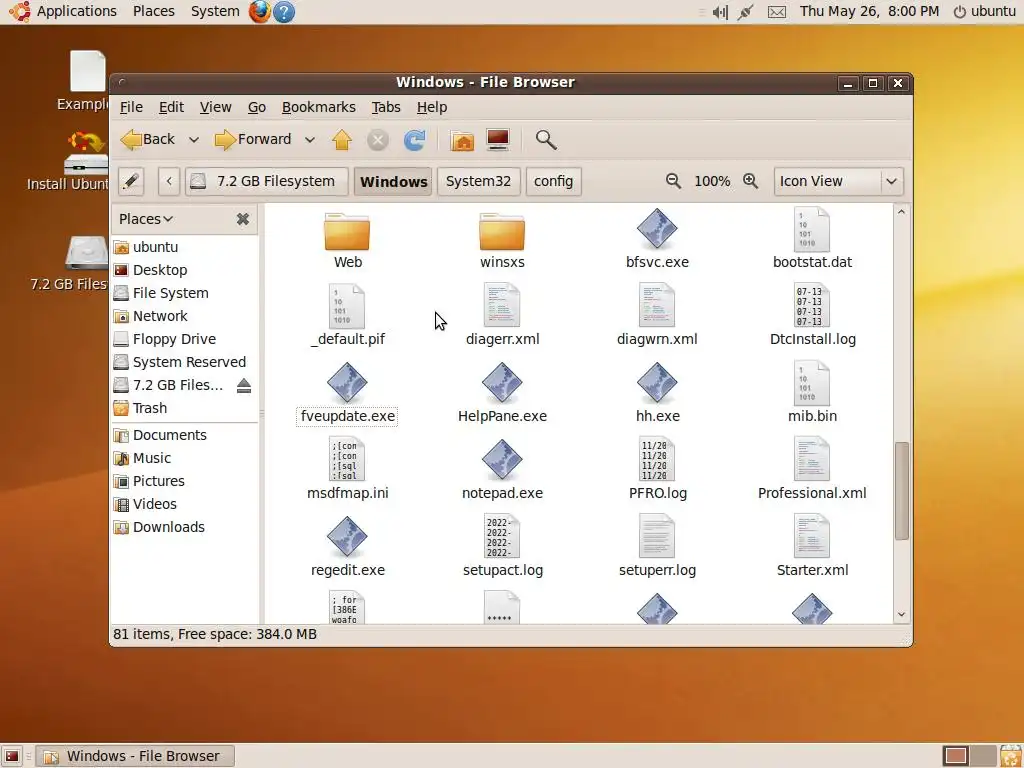Eject the 7.2 GB Filesystem volume
Screen dimensions: 1024x768
point(244,385)
